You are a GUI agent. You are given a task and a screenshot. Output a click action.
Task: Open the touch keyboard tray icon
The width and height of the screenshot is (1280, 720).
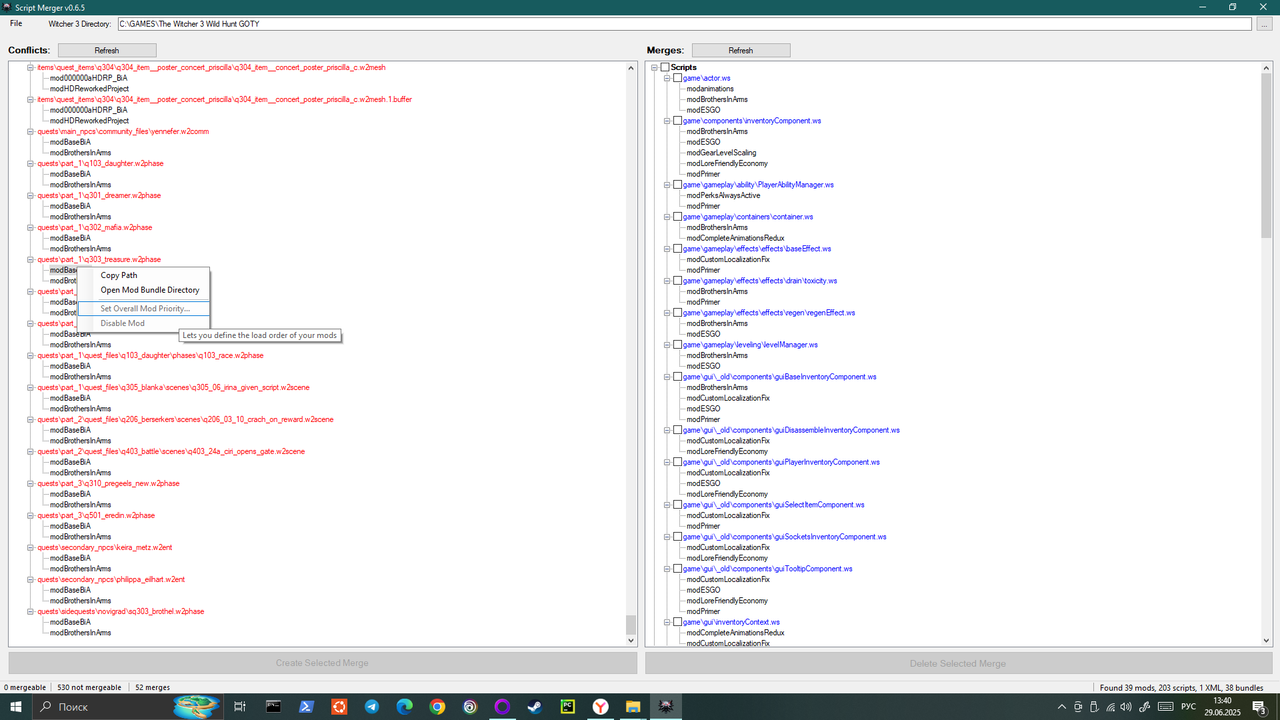click(x=1166, y=707)
